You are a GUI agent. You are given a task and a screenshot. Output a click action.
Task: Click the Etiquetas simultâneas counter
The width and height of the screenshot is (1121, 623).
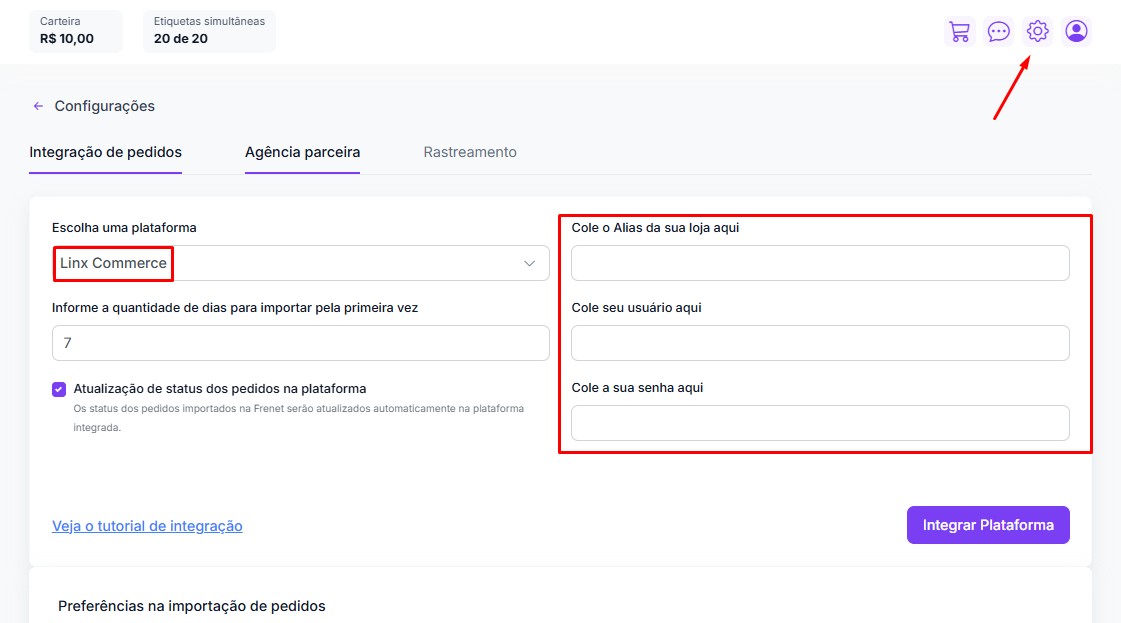click(x=209, y=31)
